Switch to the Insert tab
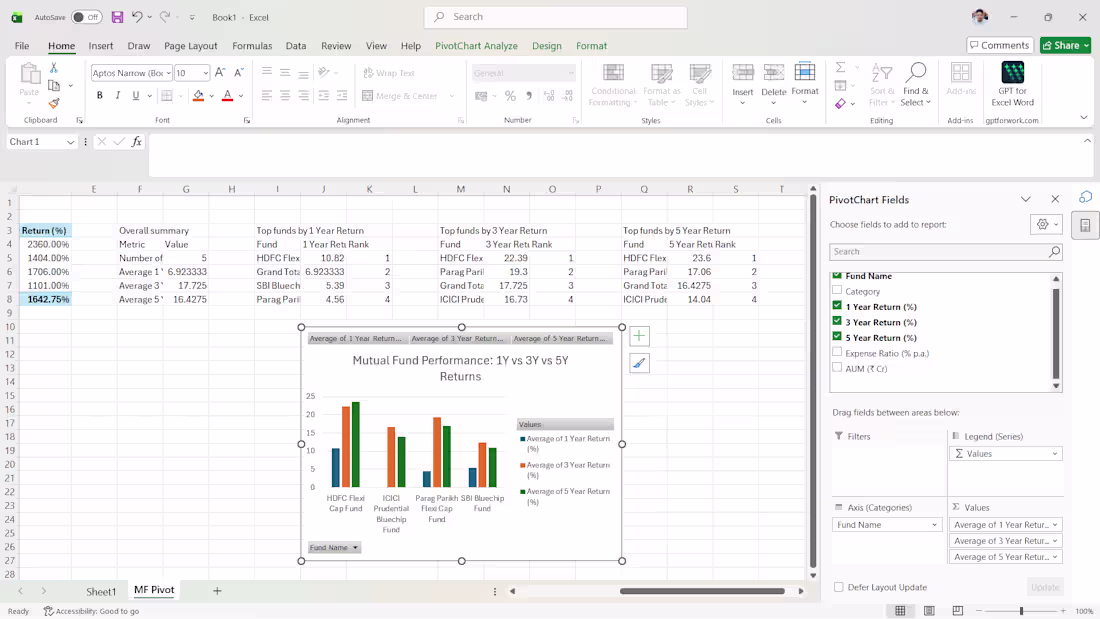 point(100,46)
